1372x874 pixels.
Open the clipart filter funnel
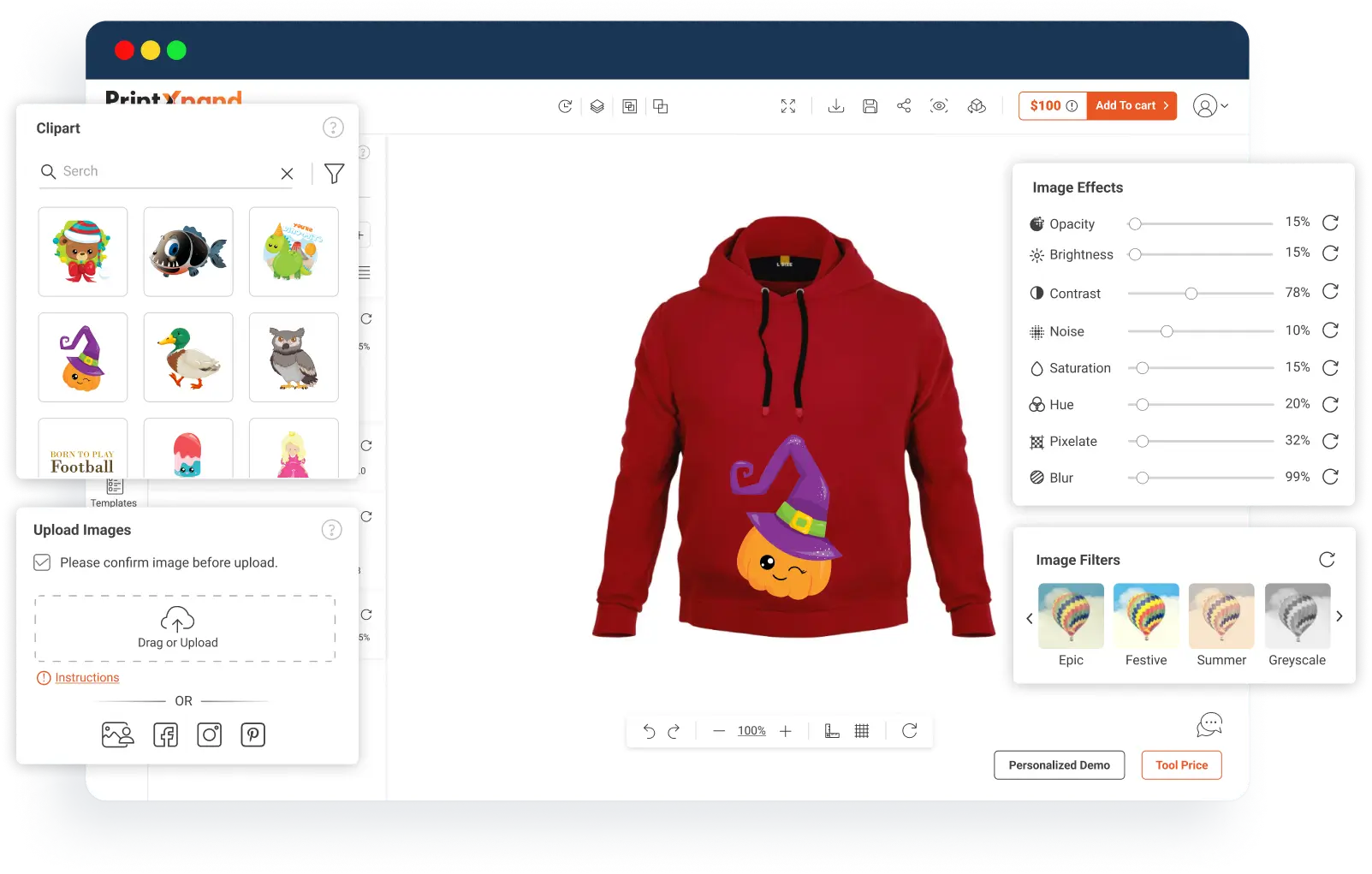pos(335,173)
